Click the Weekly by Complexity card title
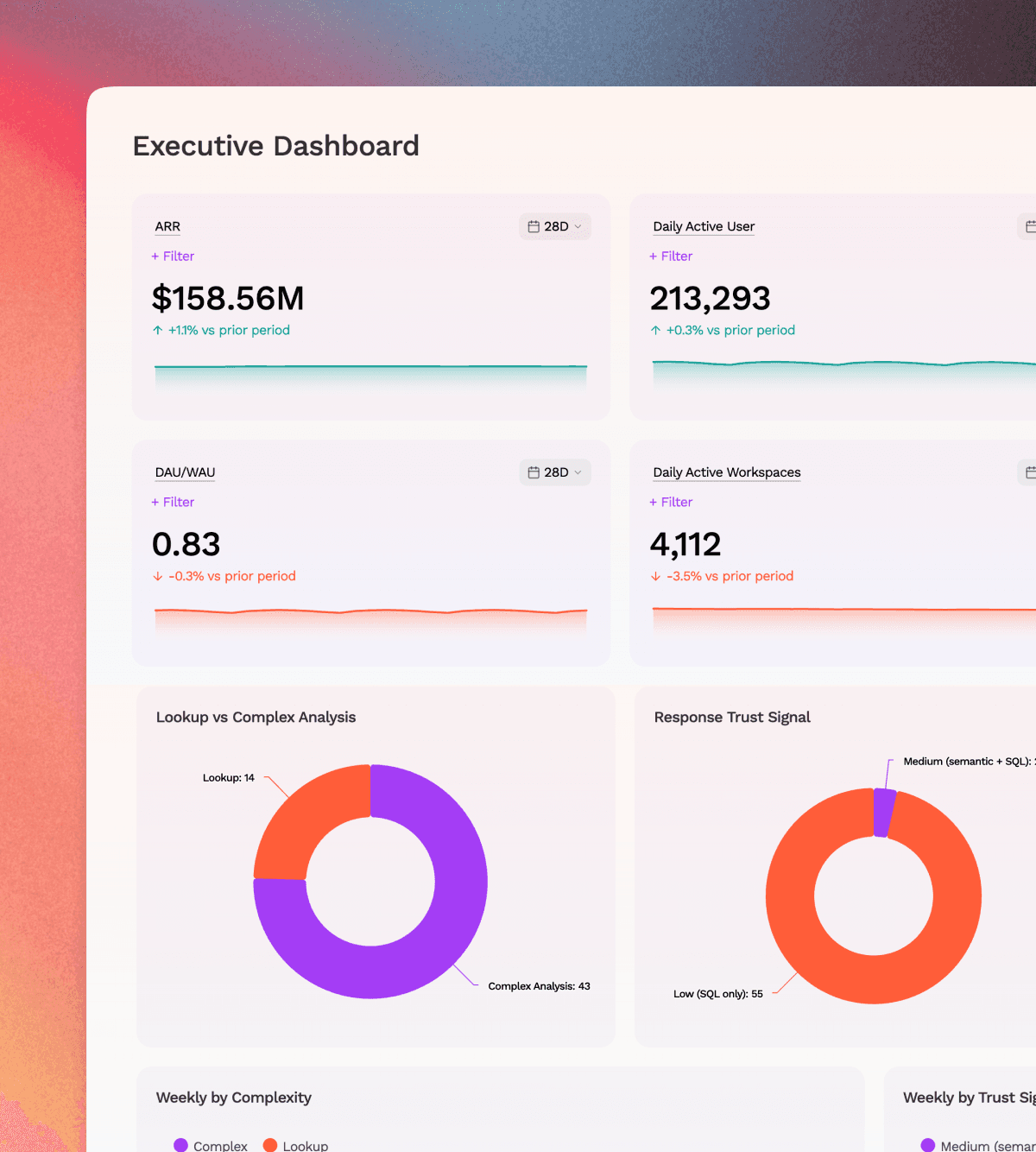 (x=234, y=1098)
